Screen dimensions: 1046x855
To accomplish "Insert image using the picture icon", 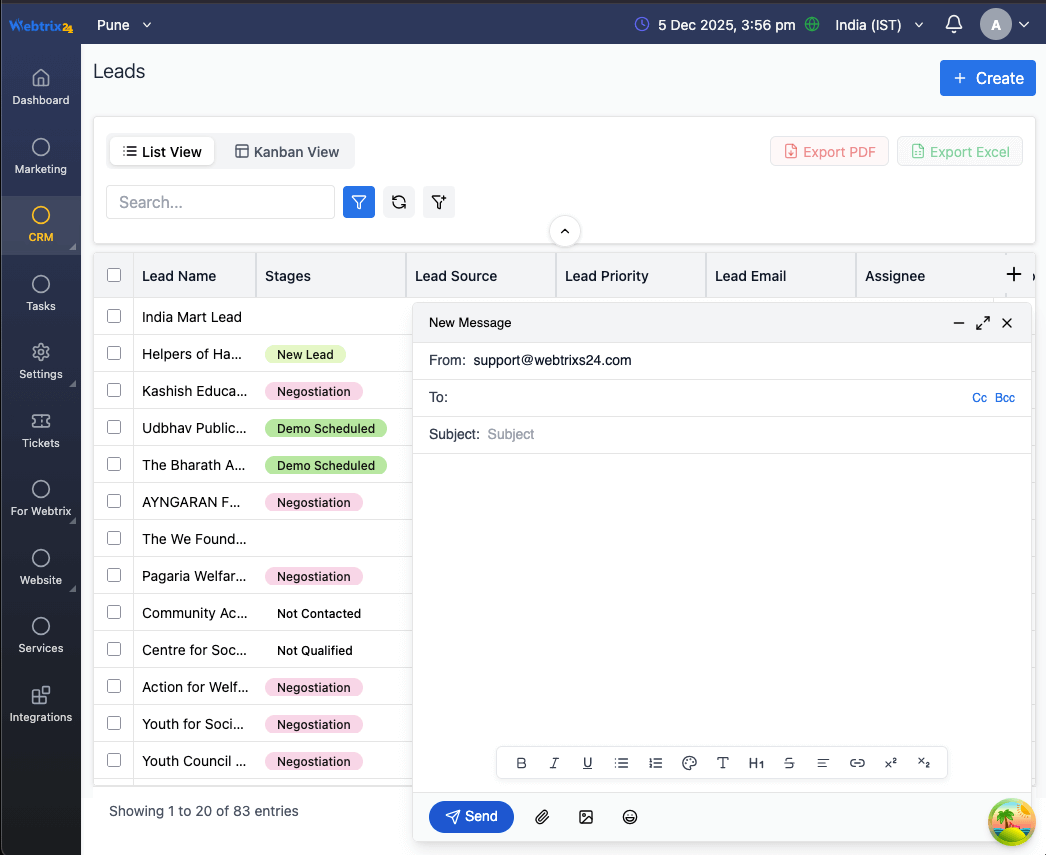I will 586,817.
